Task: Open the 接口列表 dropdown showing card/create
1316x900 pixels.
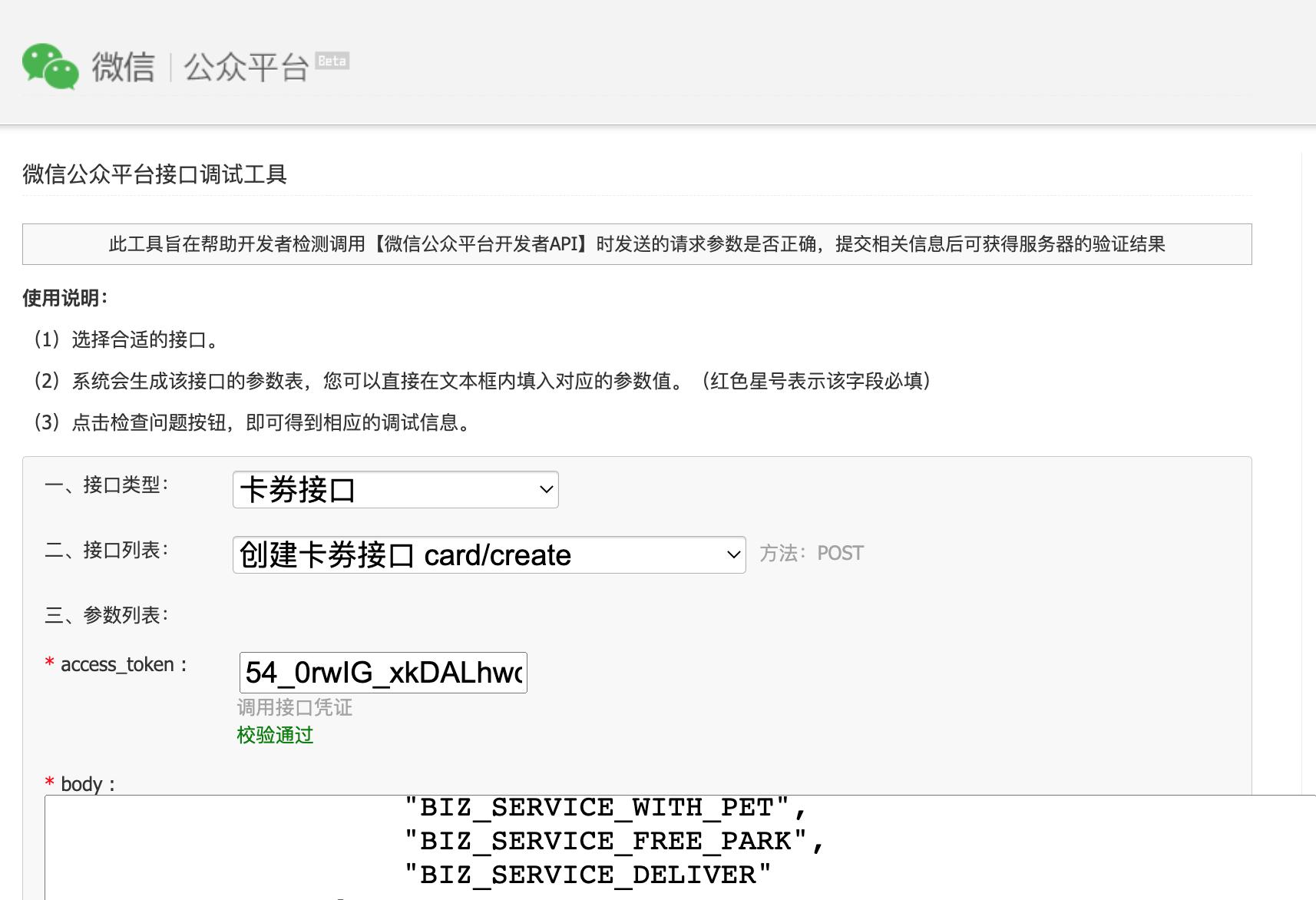Action: [489, 554]
